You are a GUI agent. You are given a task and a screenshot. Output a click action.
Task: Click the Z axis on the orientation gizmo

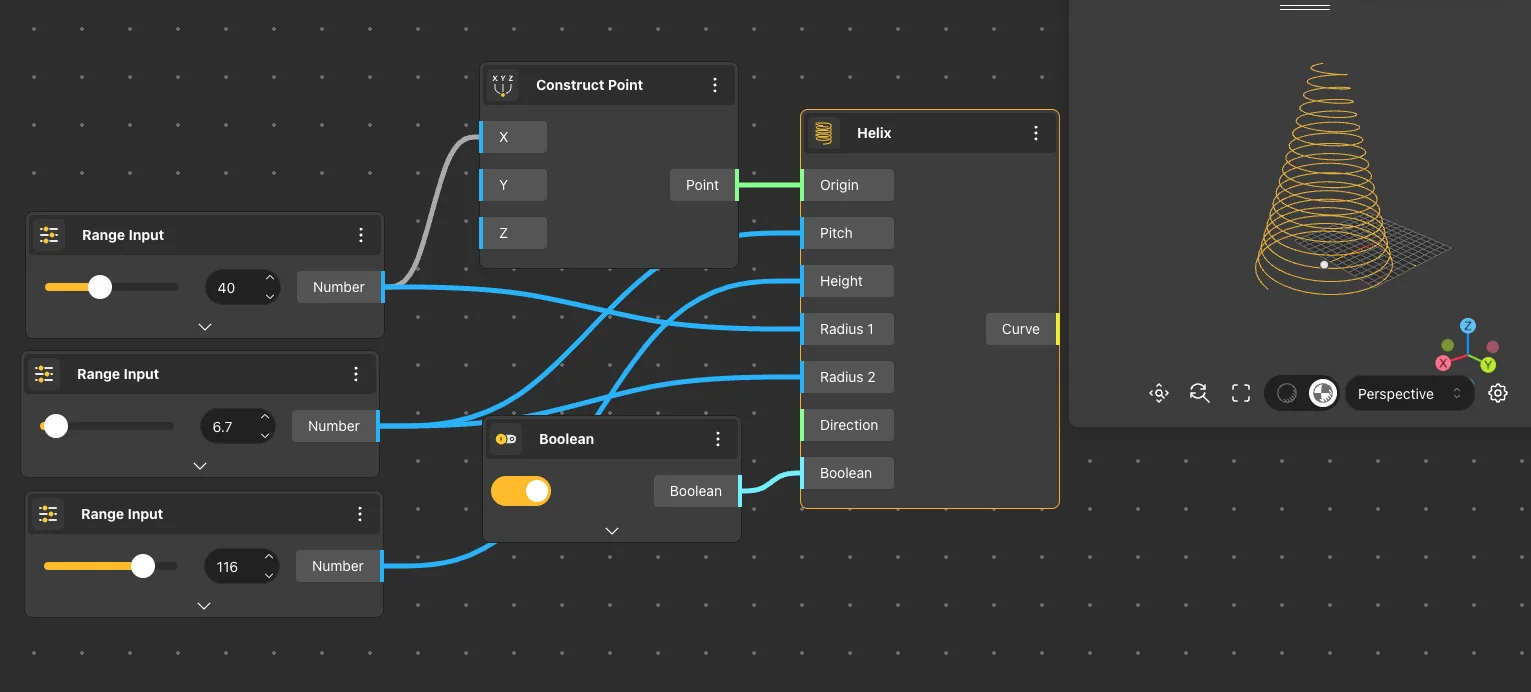tap(1468, 326)
